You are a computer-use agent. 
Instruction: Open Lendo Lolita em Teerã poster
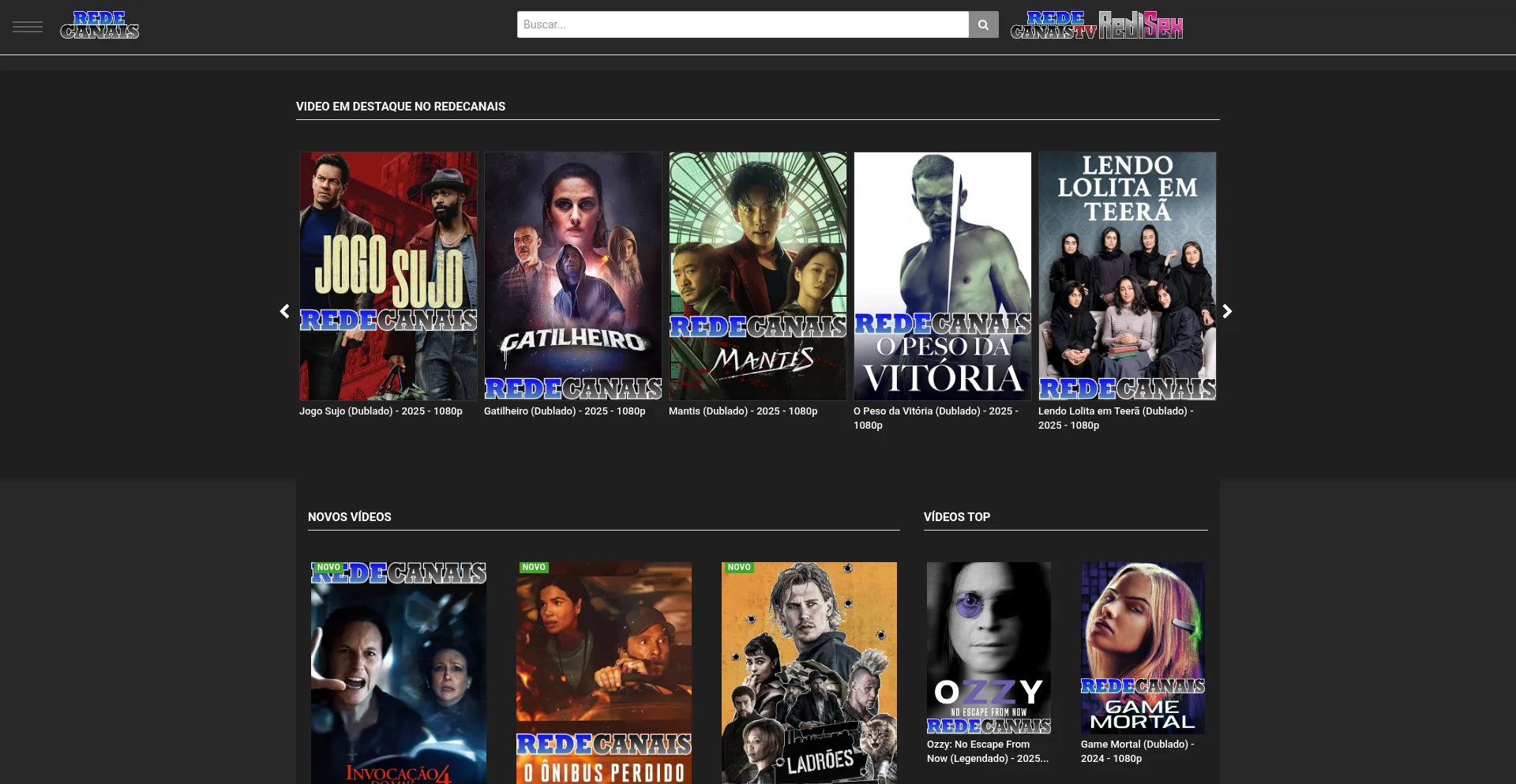tap(1128, 276)
